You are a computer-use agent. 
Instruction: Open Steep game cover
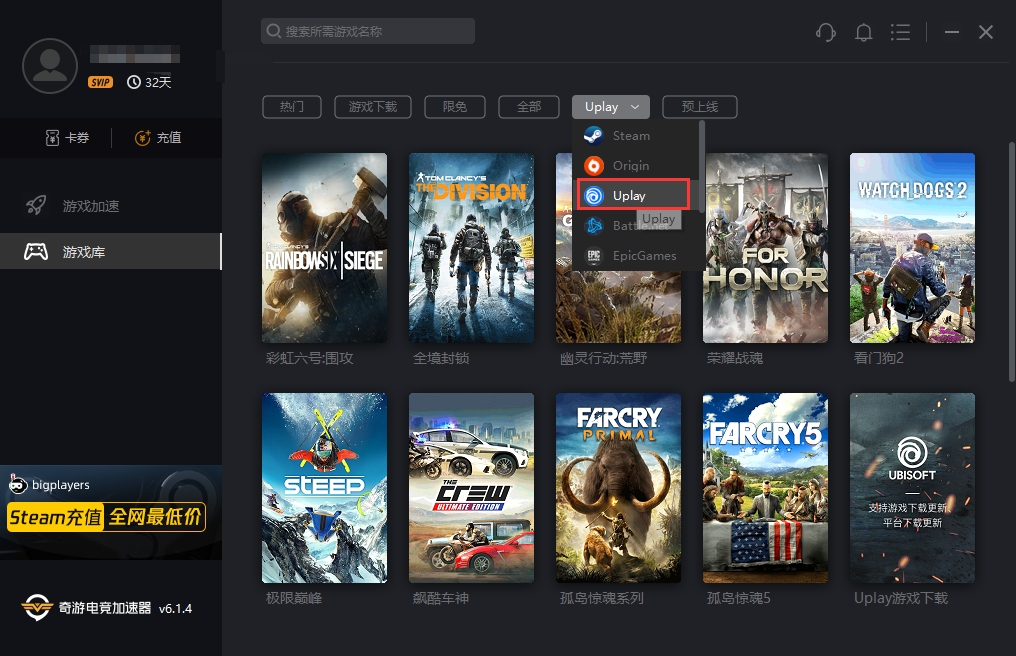[325, 487]
